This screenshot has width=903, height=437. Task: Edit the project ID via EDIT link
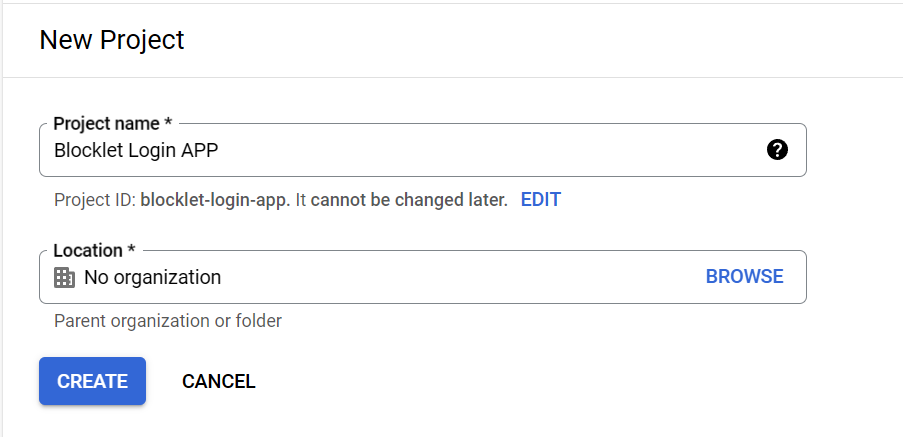pyautogui.click(x=540, y=200)
